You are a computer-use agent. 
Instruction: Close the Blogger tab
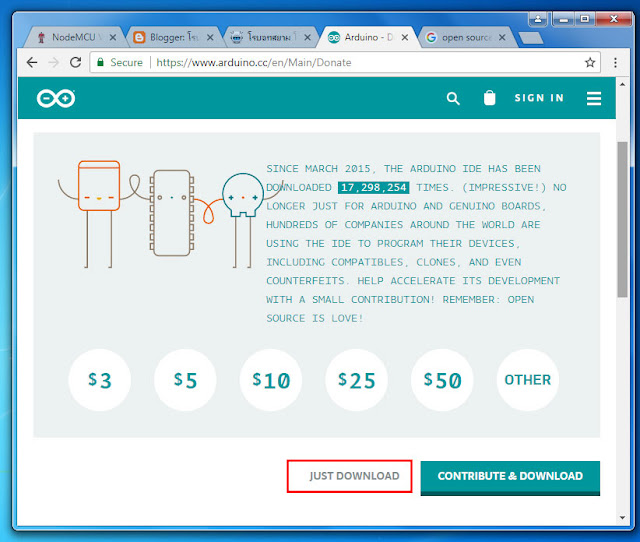pyautogui.click(x=210, y=38)
